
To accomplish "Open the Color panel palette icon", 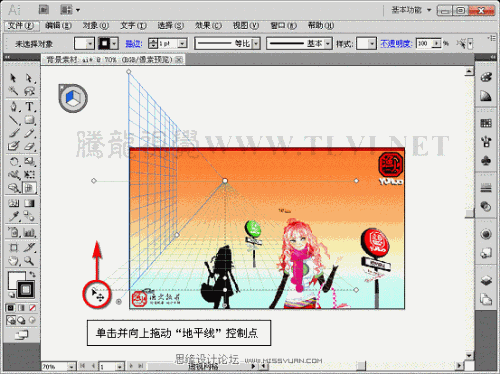I will (486, 78).
